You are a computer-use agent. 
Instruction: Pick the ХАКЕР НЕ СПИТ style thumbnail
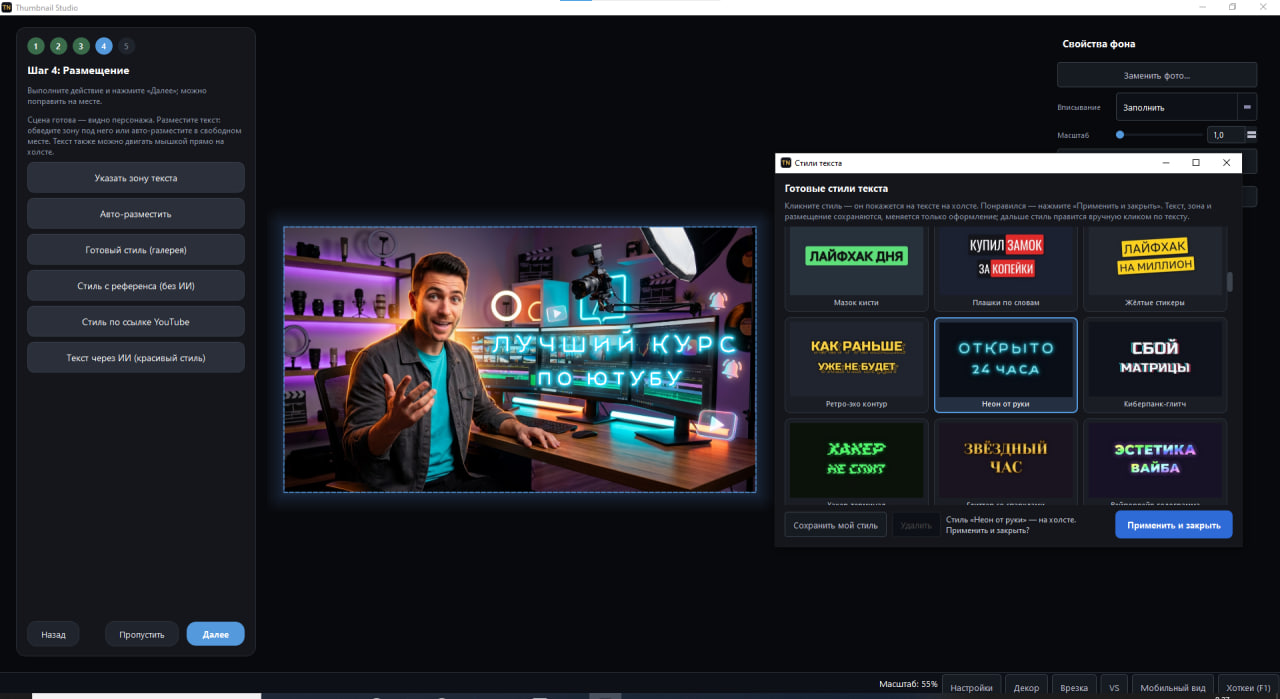856,460
